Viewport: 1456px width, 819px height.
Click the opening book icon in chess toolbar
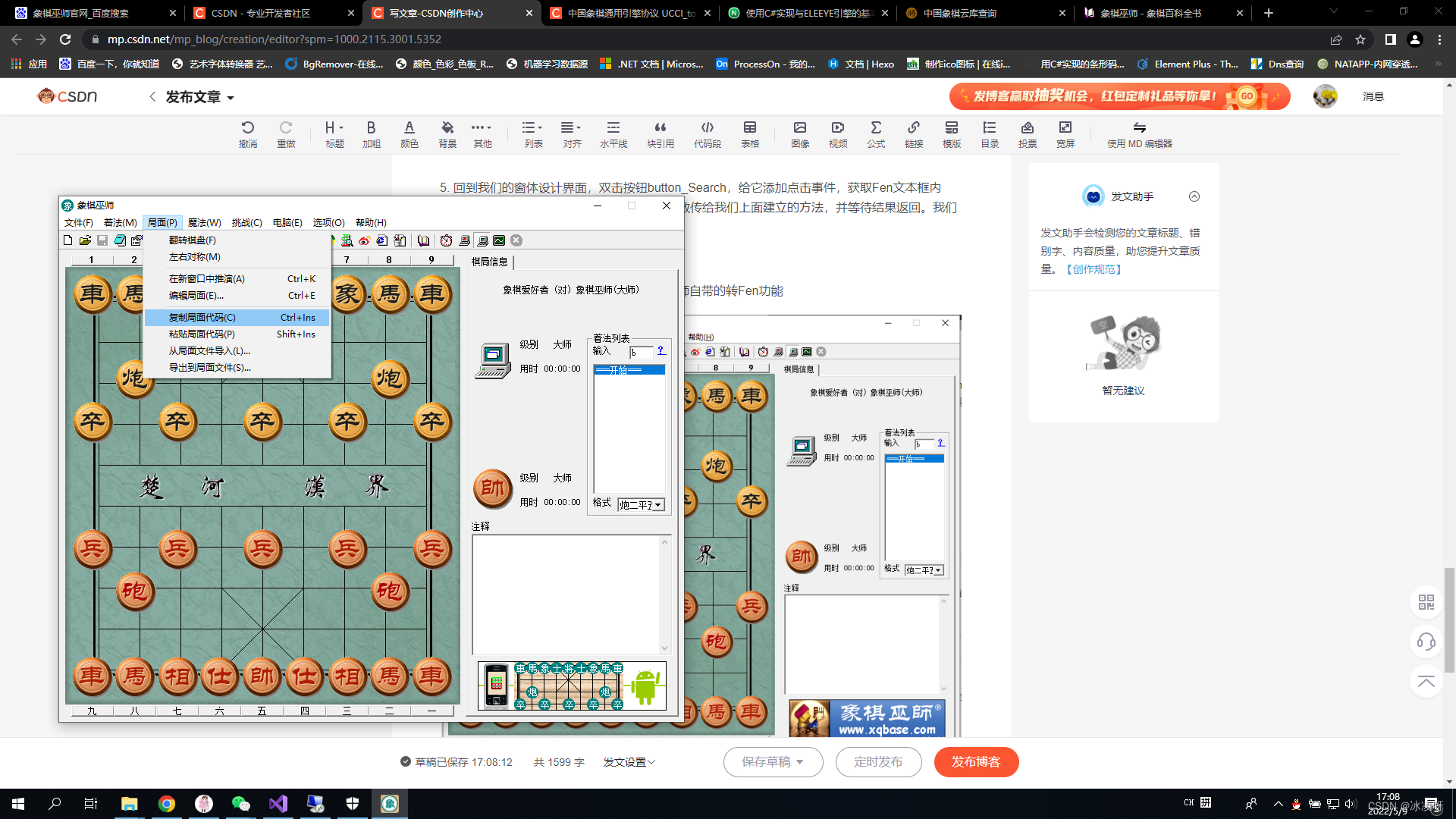(423, 240)
